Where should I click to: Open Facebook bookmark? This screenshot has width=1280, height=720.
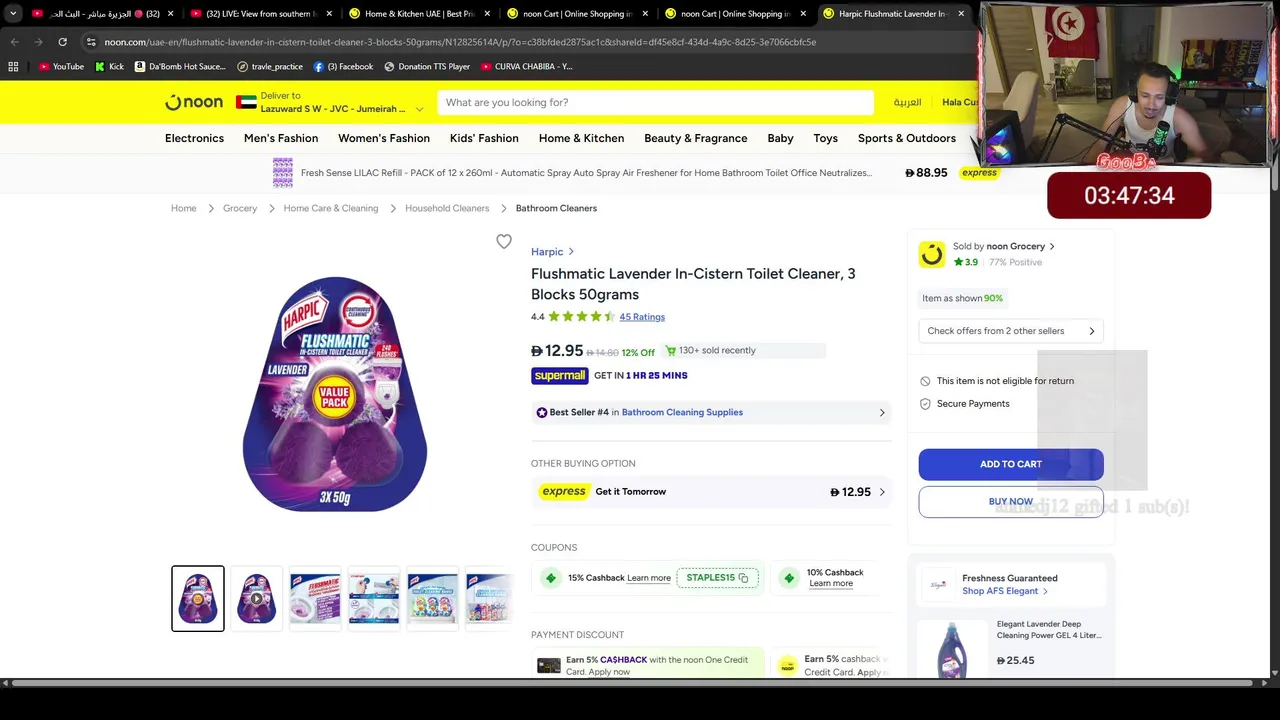343,66
